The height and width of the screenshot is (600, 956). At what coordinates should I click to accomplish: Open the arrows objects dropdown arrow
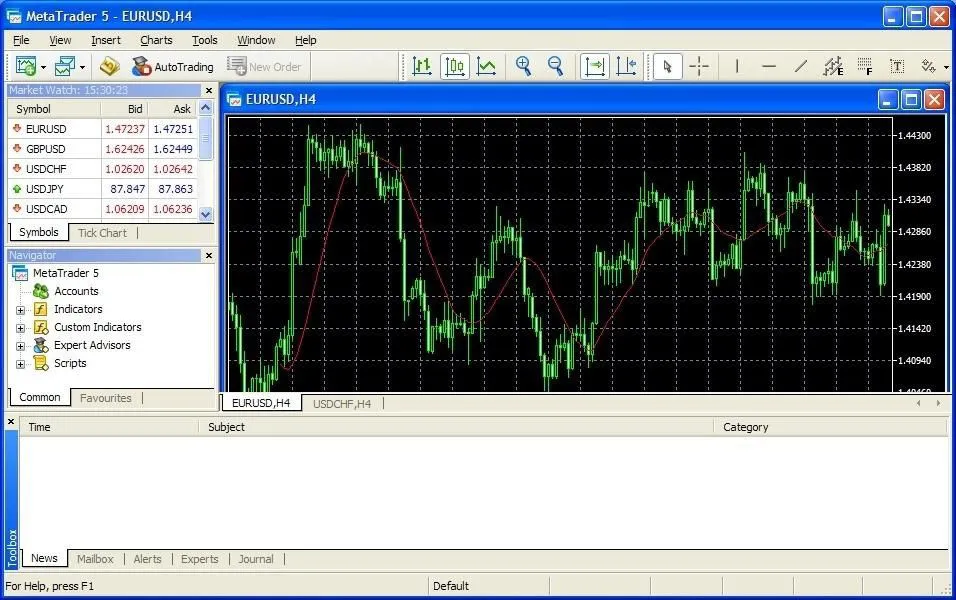click(x=946, y=67)
